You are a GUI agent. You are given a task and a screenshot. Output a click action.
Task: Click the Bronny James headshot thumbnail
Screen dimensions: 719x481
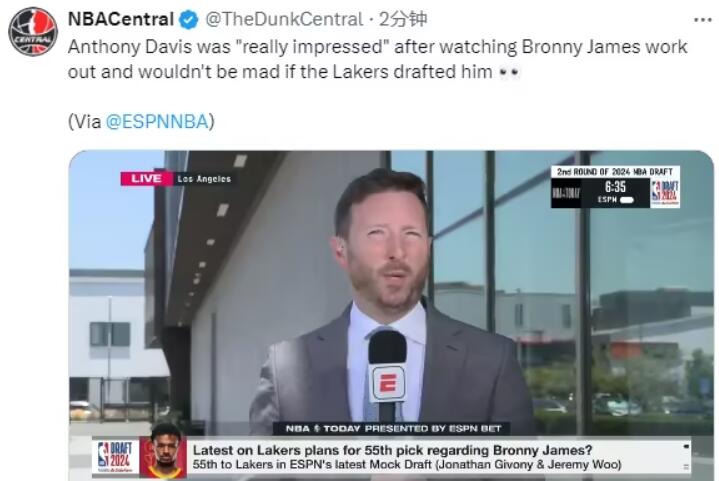pos(164,451)
